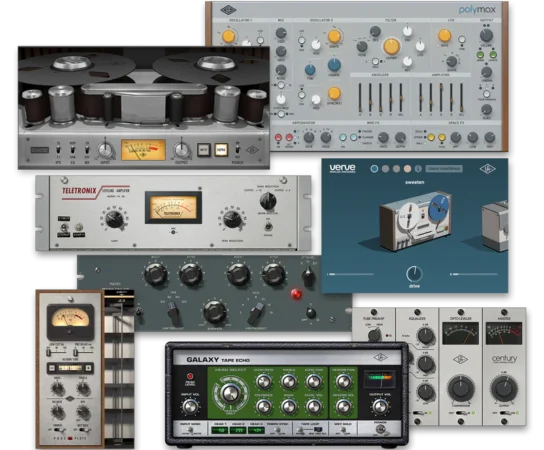Click the Galaxy Tape Echo Output Vol knob
544x450 pixels.
[x=380, y=406]
